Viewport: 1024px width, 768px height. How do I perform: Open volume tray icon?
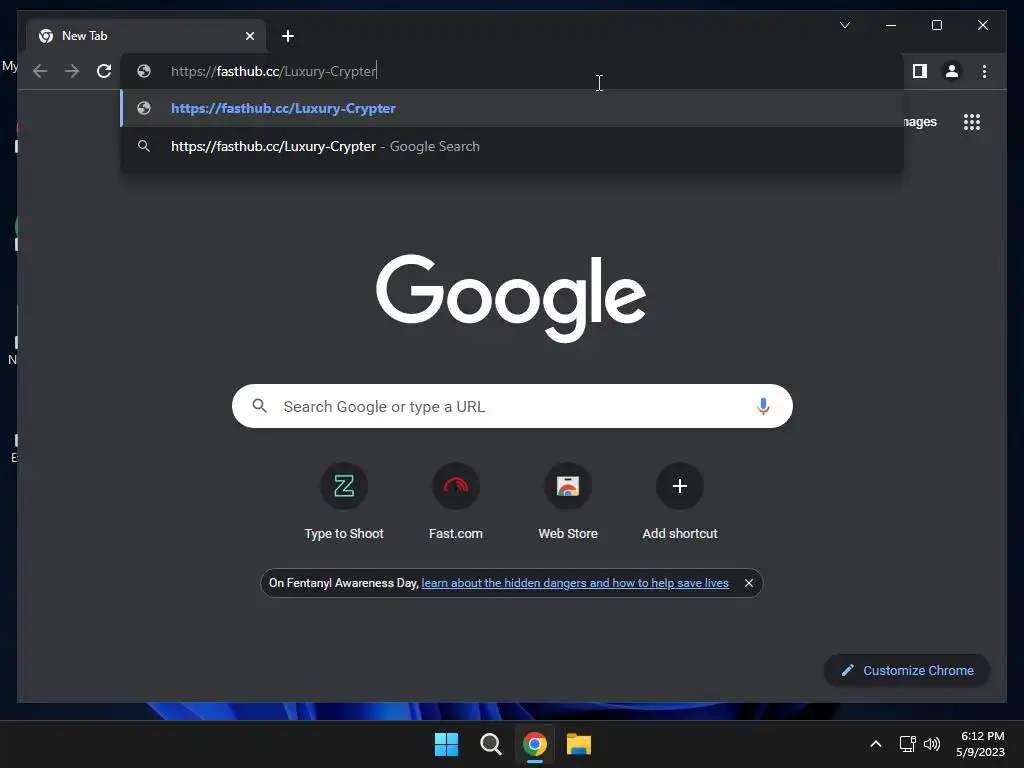(932, 744)
